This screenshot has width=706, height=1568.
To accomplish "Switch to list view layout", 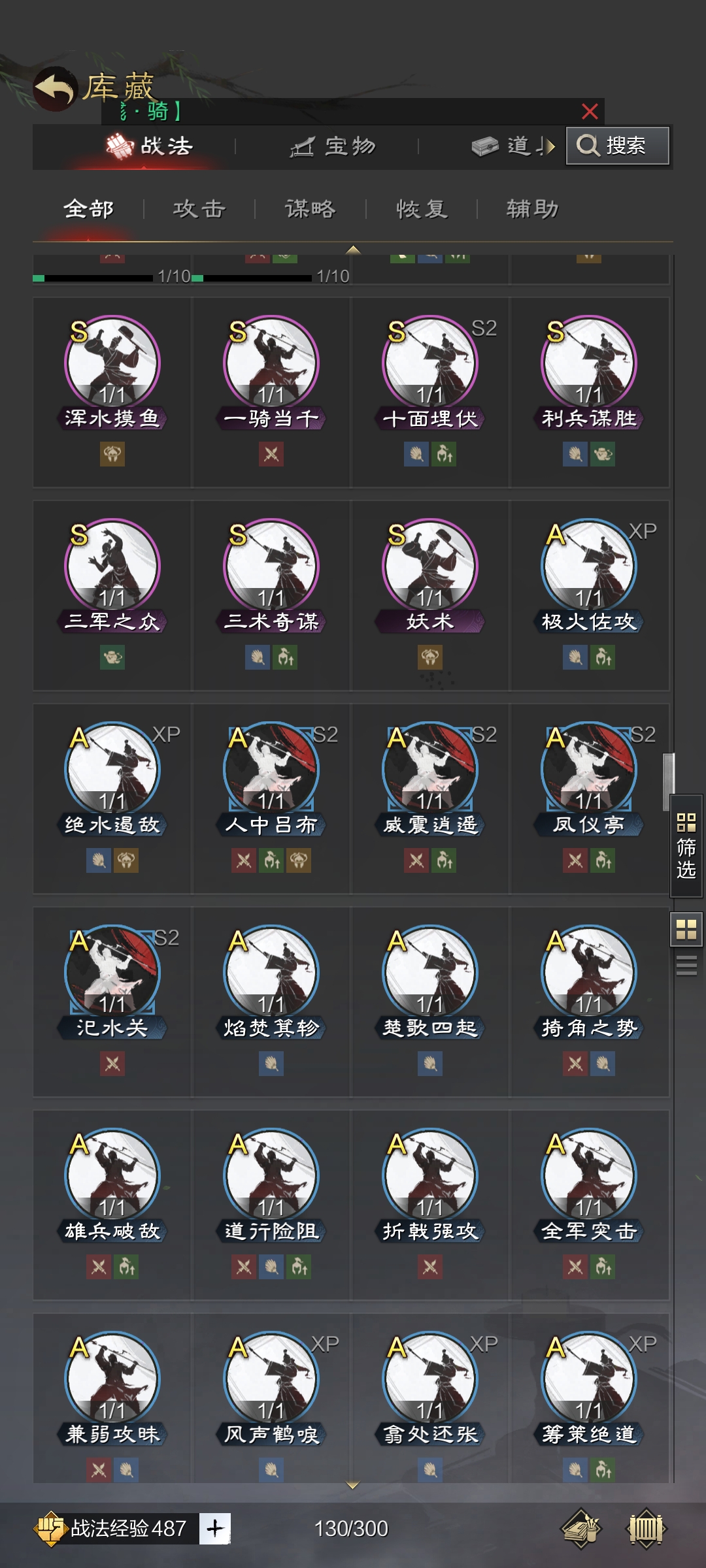I will click(x=686, y=965).
